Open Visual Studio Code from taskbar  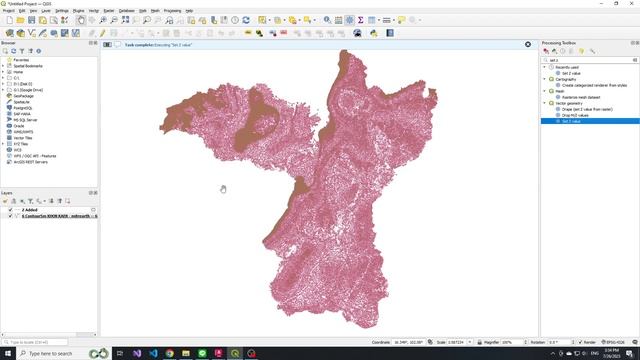153,353
